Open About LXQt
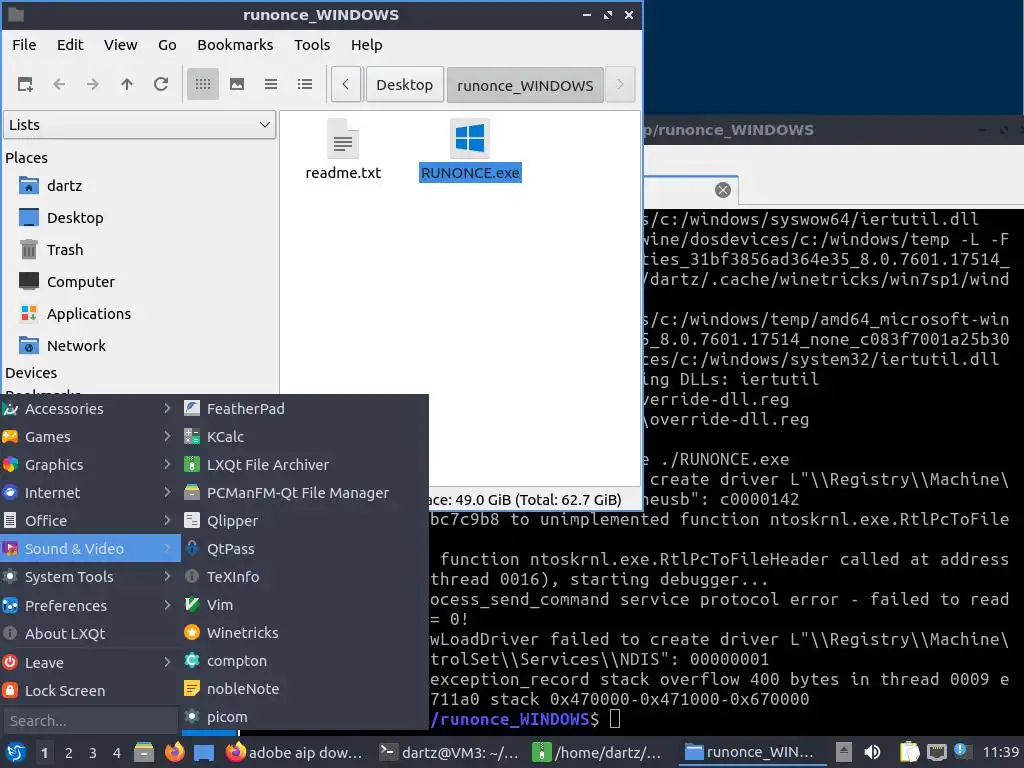Viewport: 1024px width, 768px height. [90, 634]
